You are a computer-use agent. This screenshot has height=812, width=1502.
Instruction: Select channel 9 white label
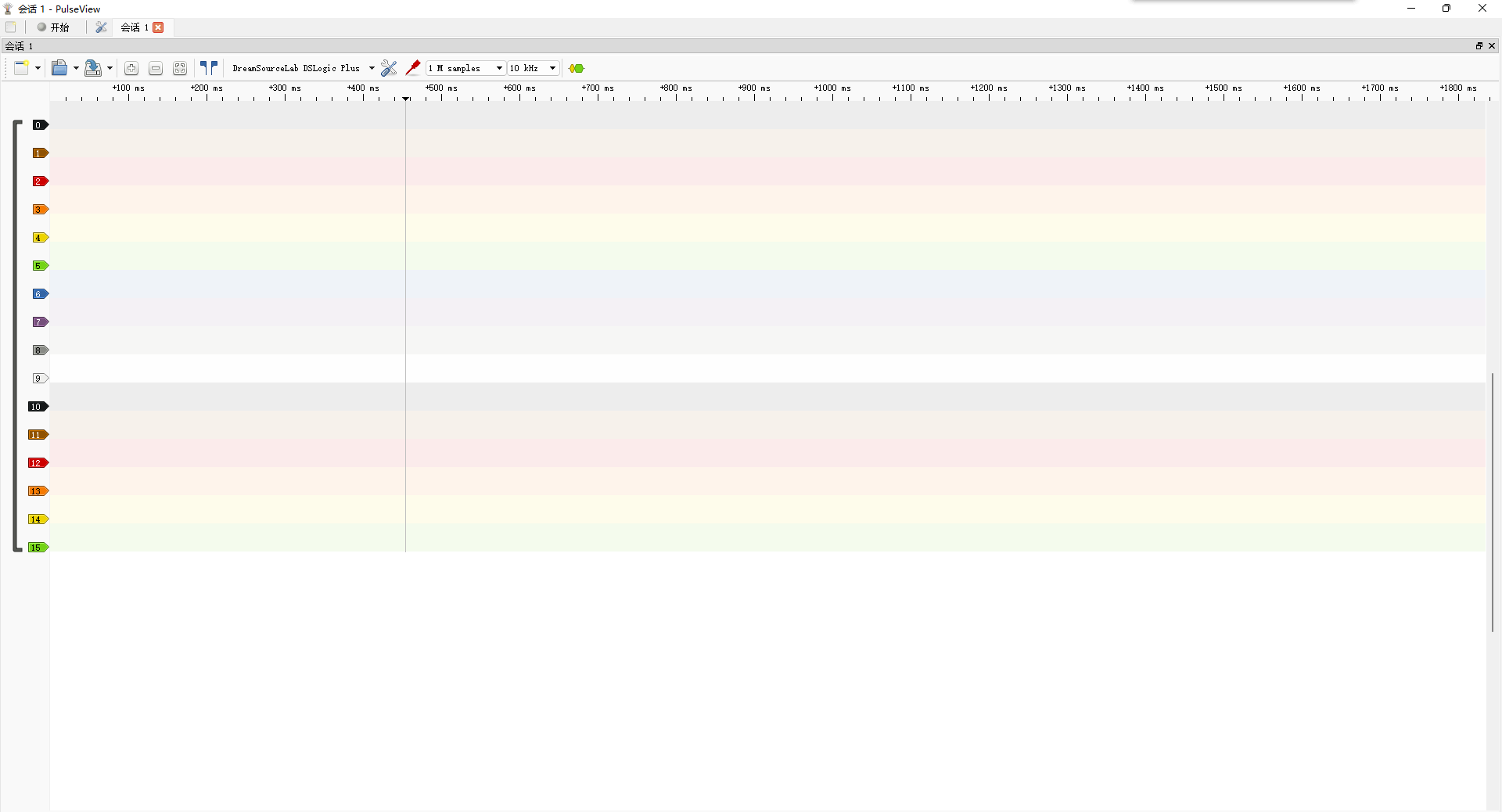40,379
